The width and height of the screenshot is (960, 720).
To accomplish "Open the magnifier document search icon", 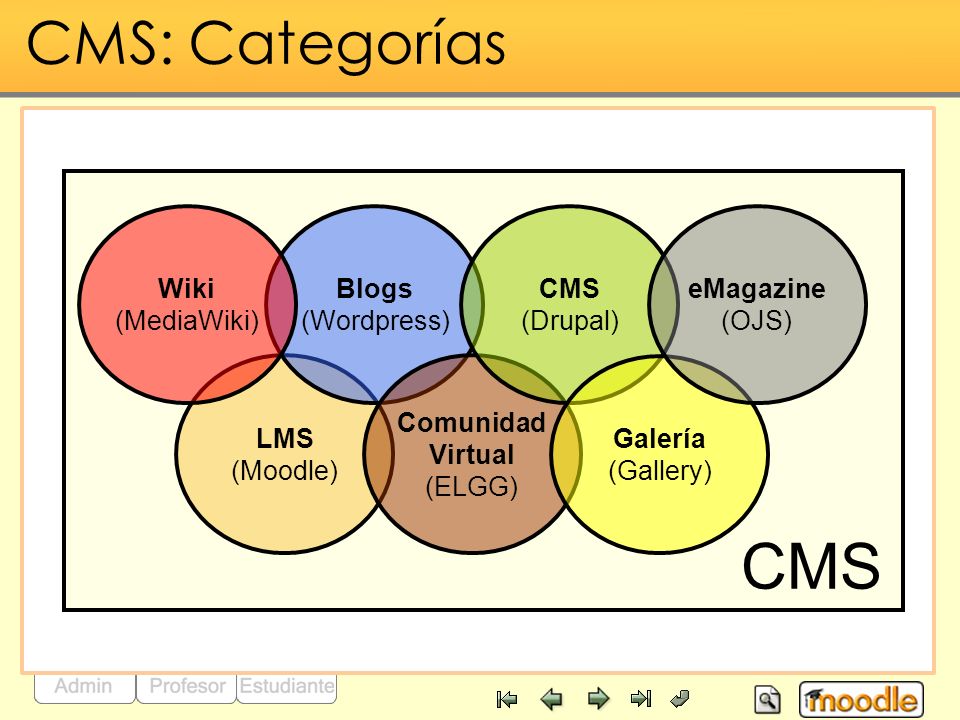I will (x=768, y=699).
